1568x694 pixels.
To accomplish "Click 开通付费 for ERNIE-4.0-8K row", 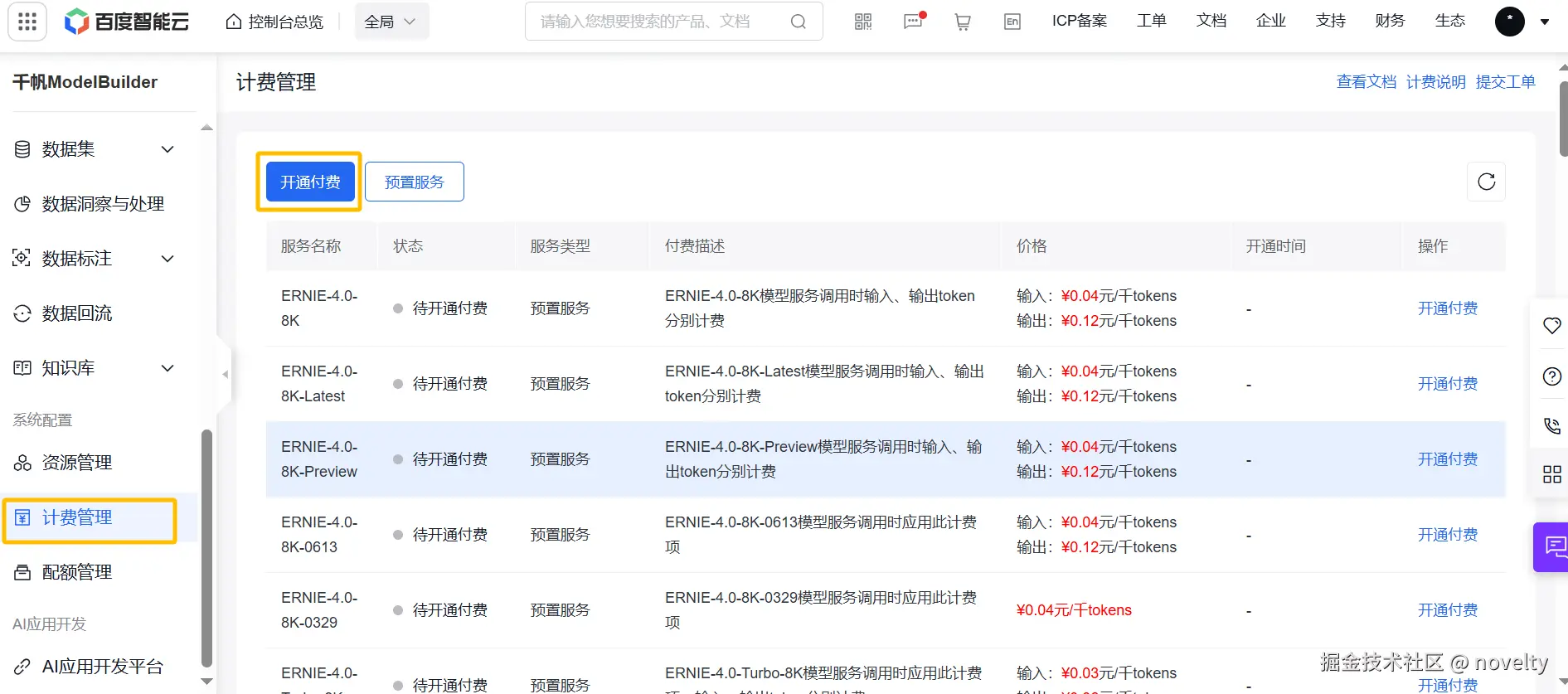I will coord(1448,308).
